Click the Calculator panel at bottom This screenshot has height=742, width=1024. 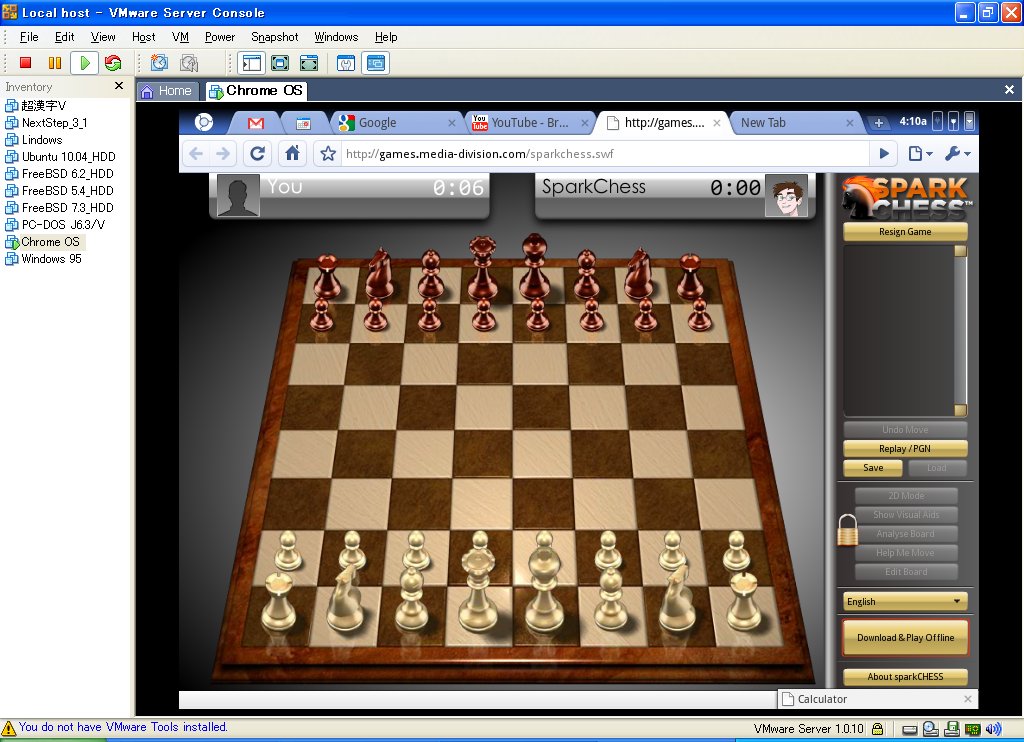tap(877, 699)
